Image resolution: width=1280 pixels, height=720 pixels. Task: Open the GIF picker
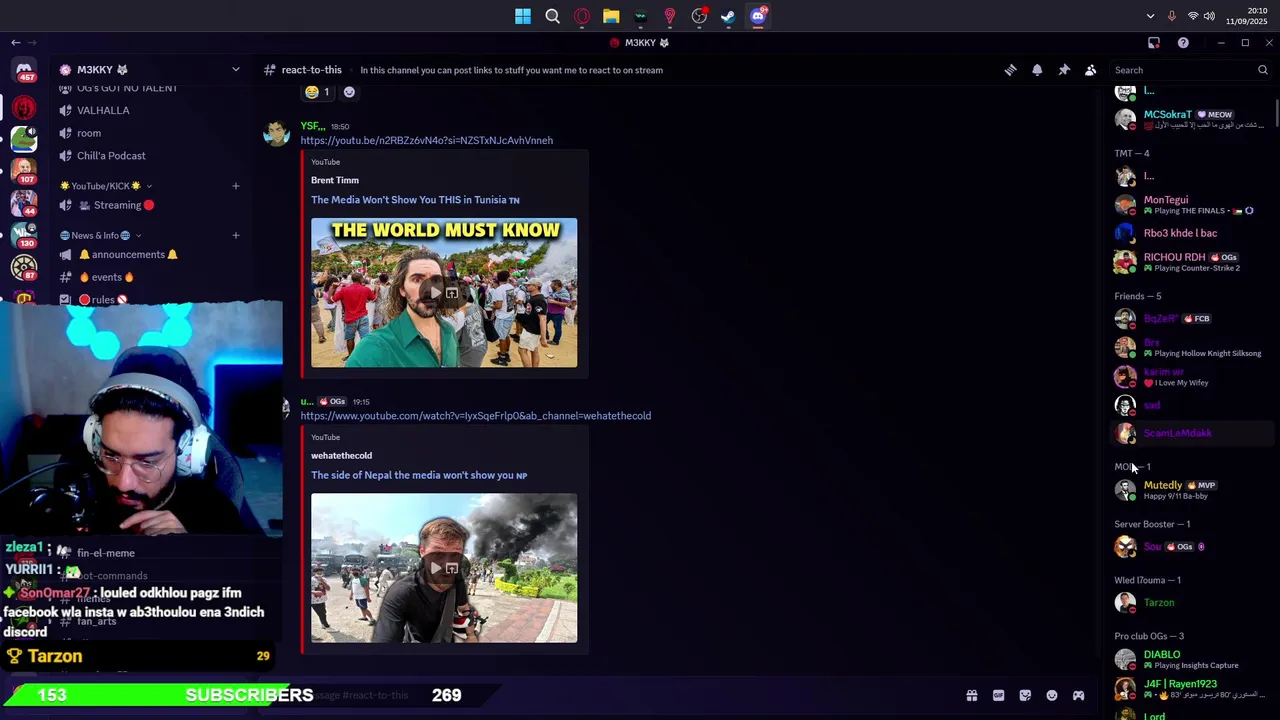[998, 695]
